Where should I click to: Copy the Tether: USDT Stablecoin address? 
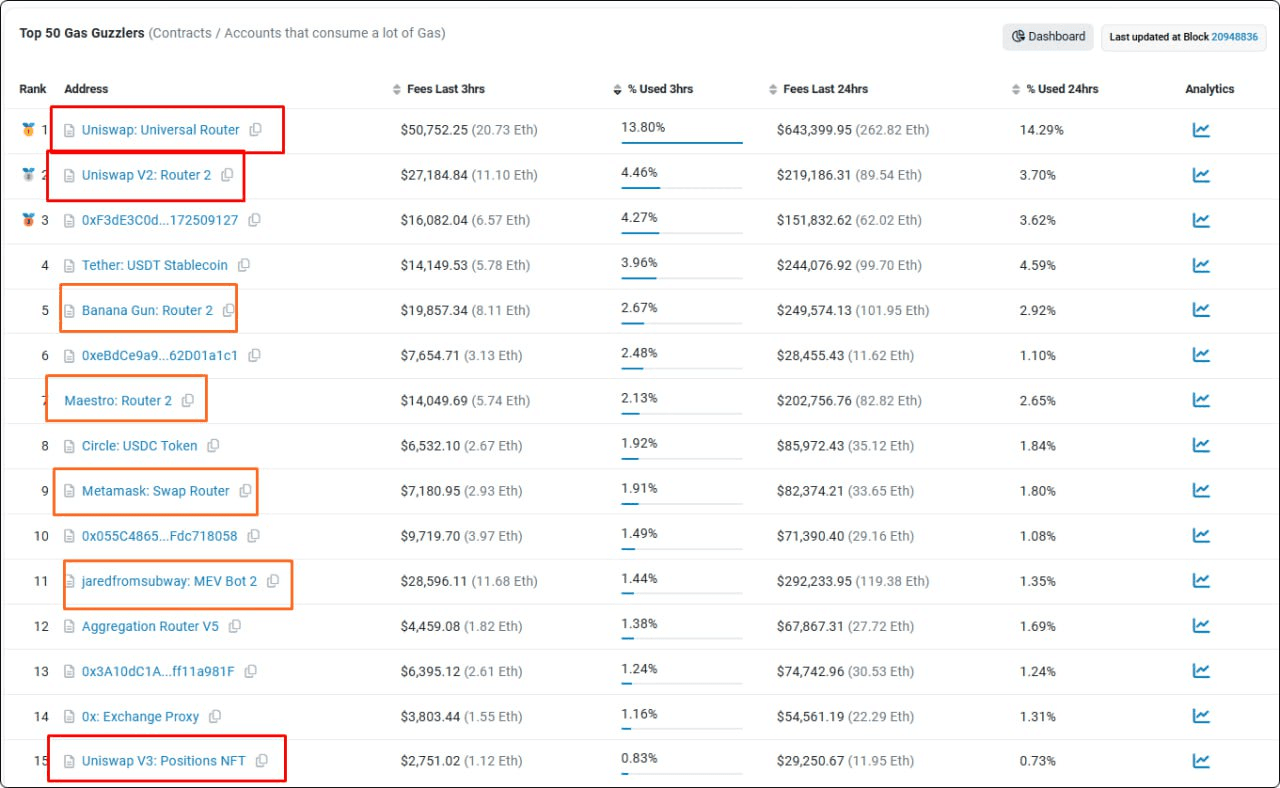pyautogui.click(x=243, y=265)
